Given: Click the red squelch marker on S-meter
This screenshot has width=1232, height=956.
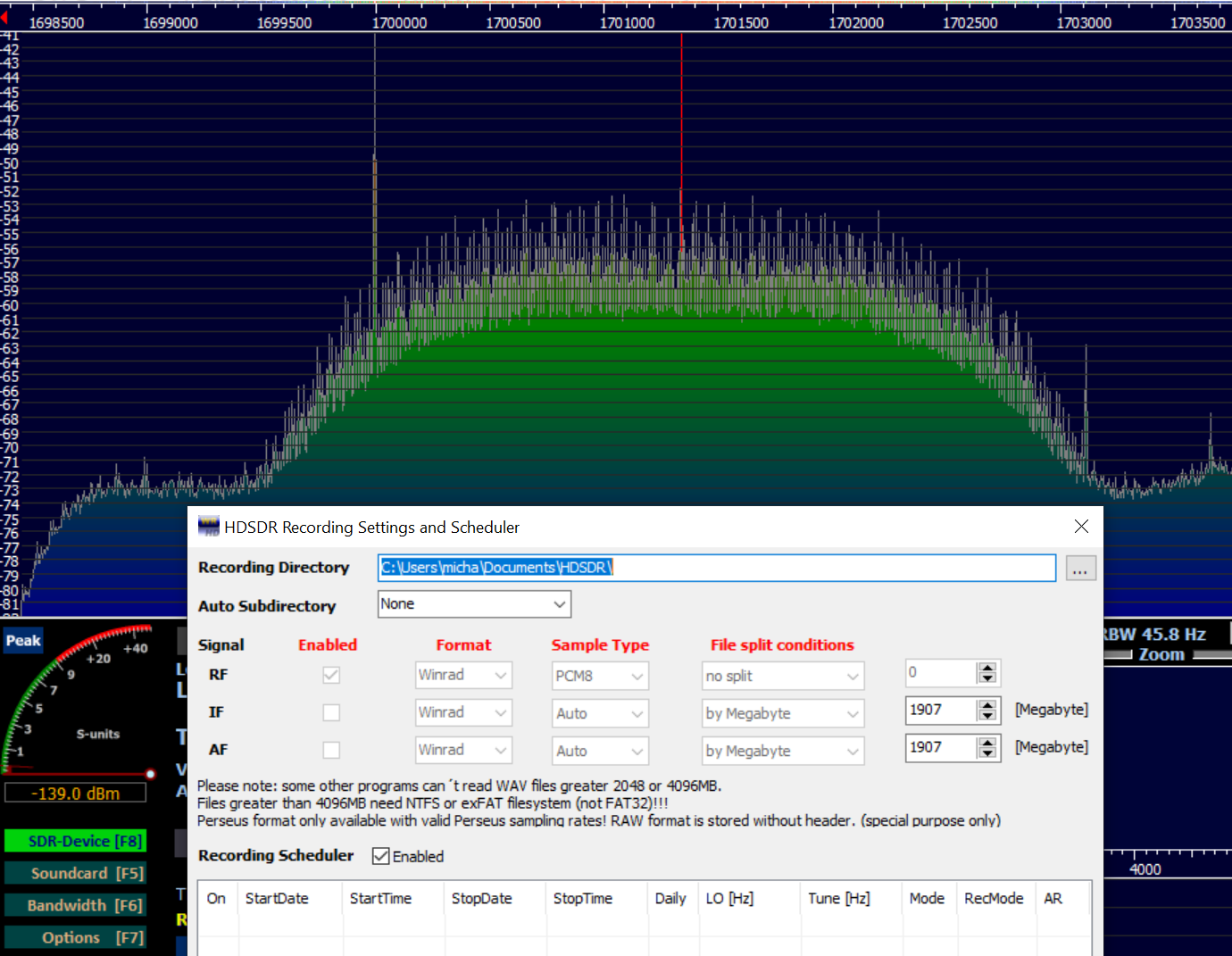Looking at the screenshot, I should (x=151, y=774).
